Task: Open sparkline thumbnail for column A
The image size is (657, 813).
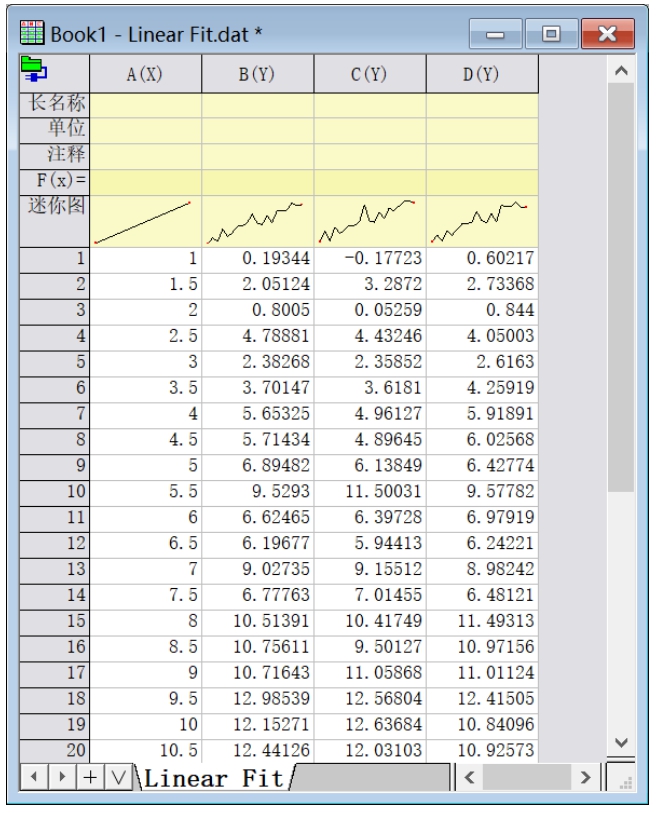Action: (x=146, y=222)
